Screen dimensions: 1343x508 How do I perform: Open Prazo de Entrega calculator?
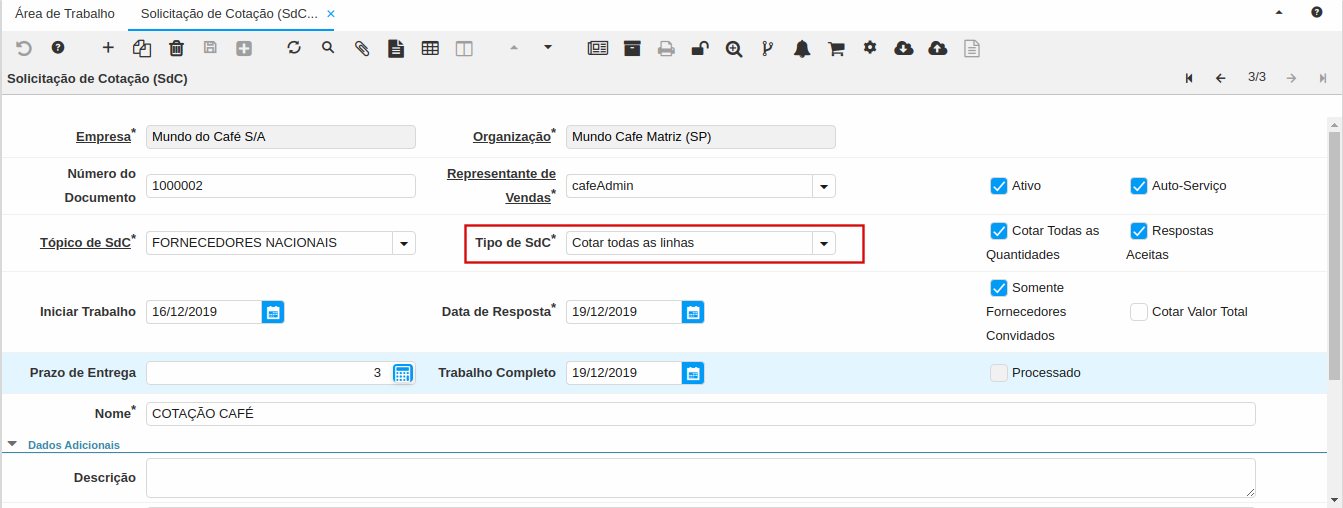[403, 373]
